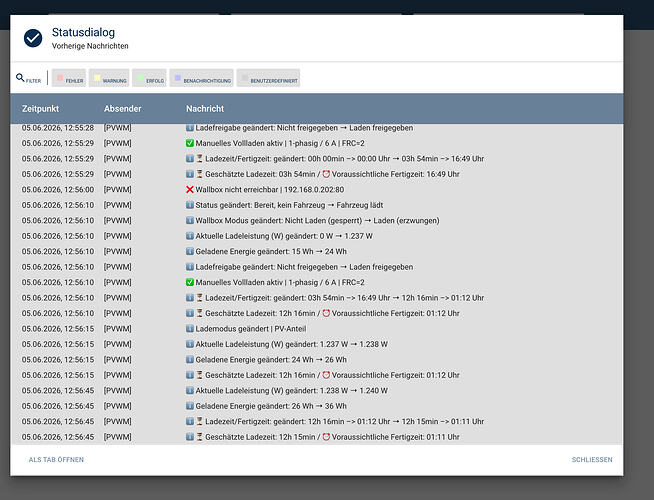Click Lademodus geändert | PV-Anteil message

click(x=251, y=329)
